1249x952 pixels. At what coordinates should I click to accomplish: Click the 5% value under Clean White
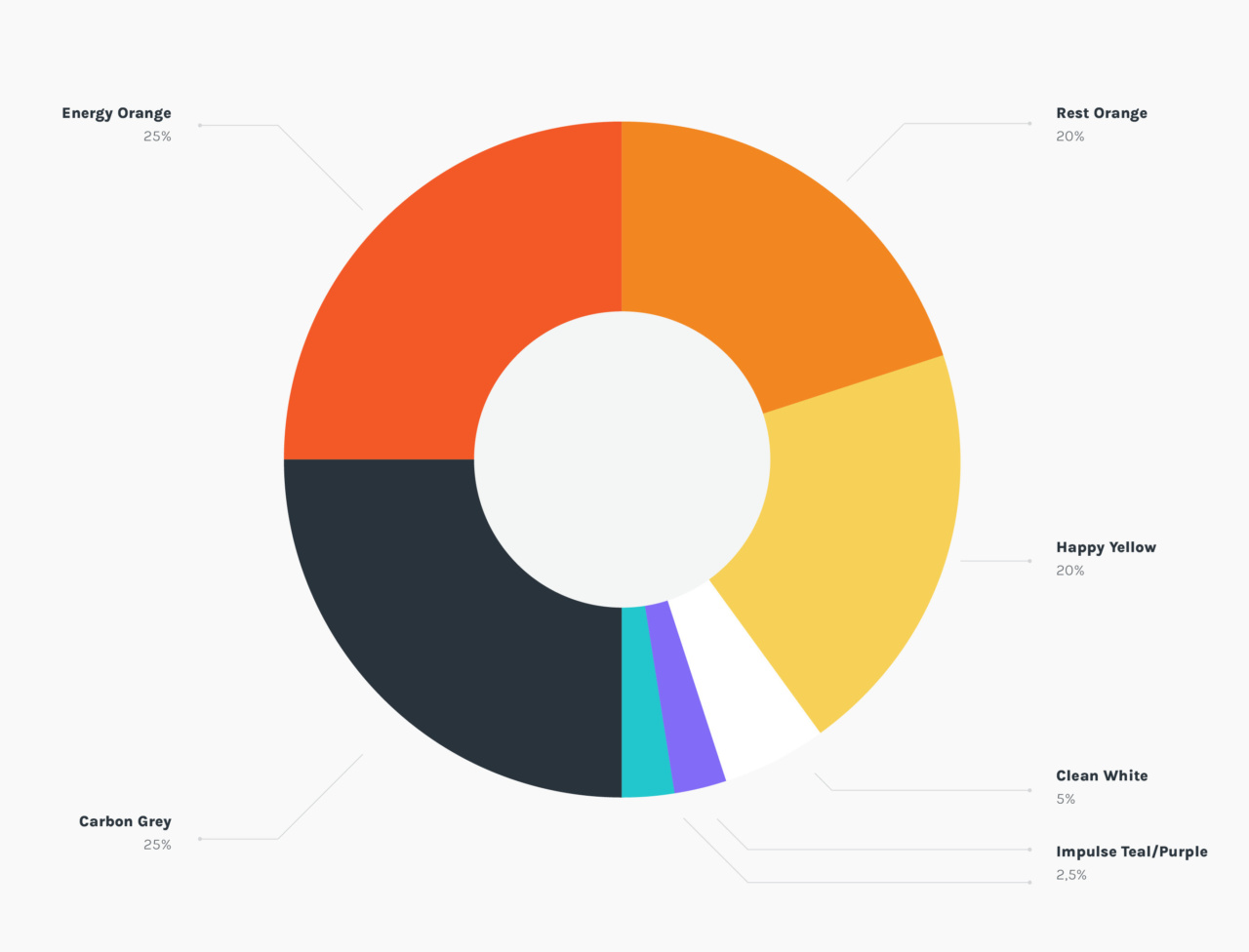point(1066,799)
